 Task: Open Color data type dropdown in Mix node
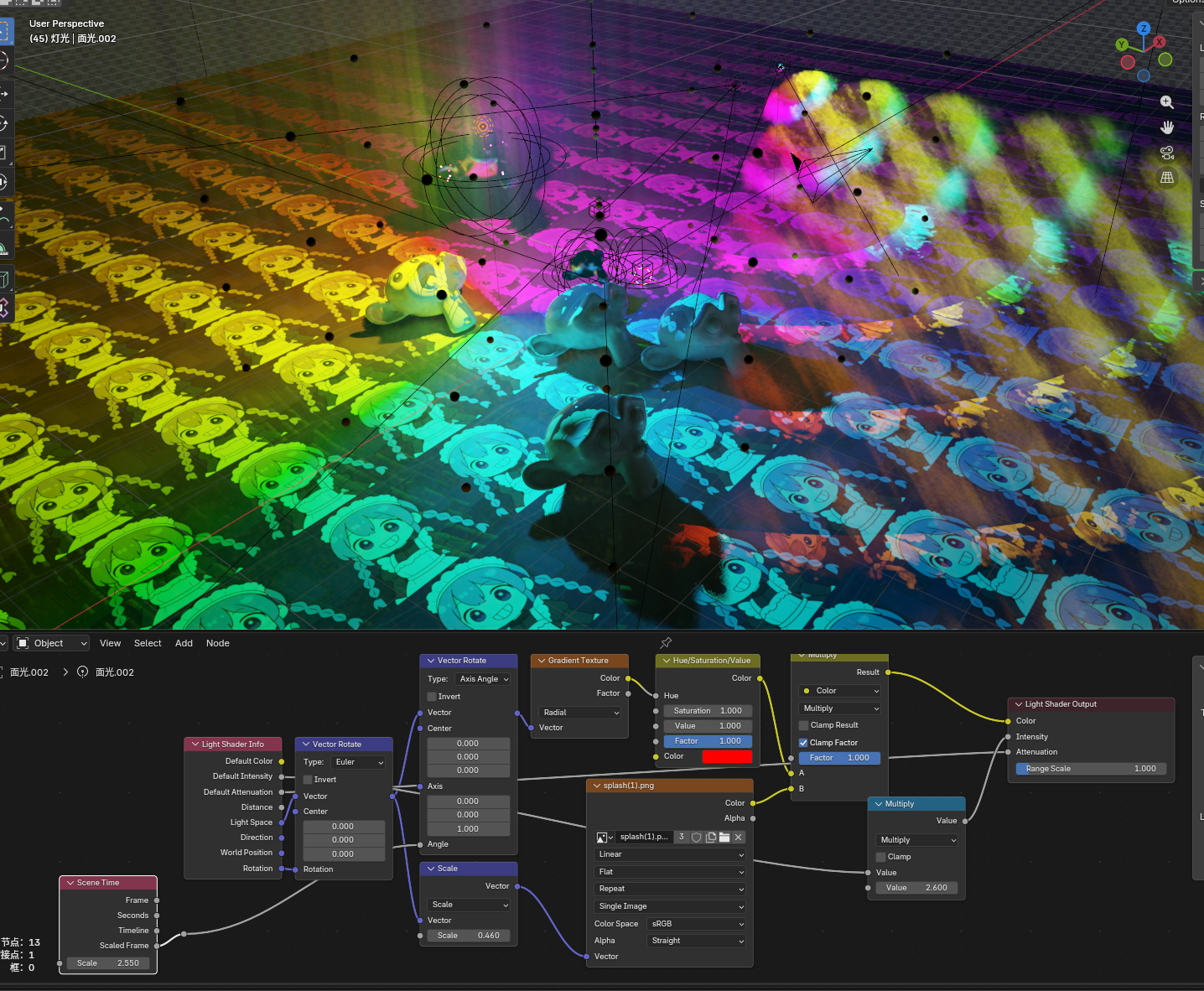[839, 691]
